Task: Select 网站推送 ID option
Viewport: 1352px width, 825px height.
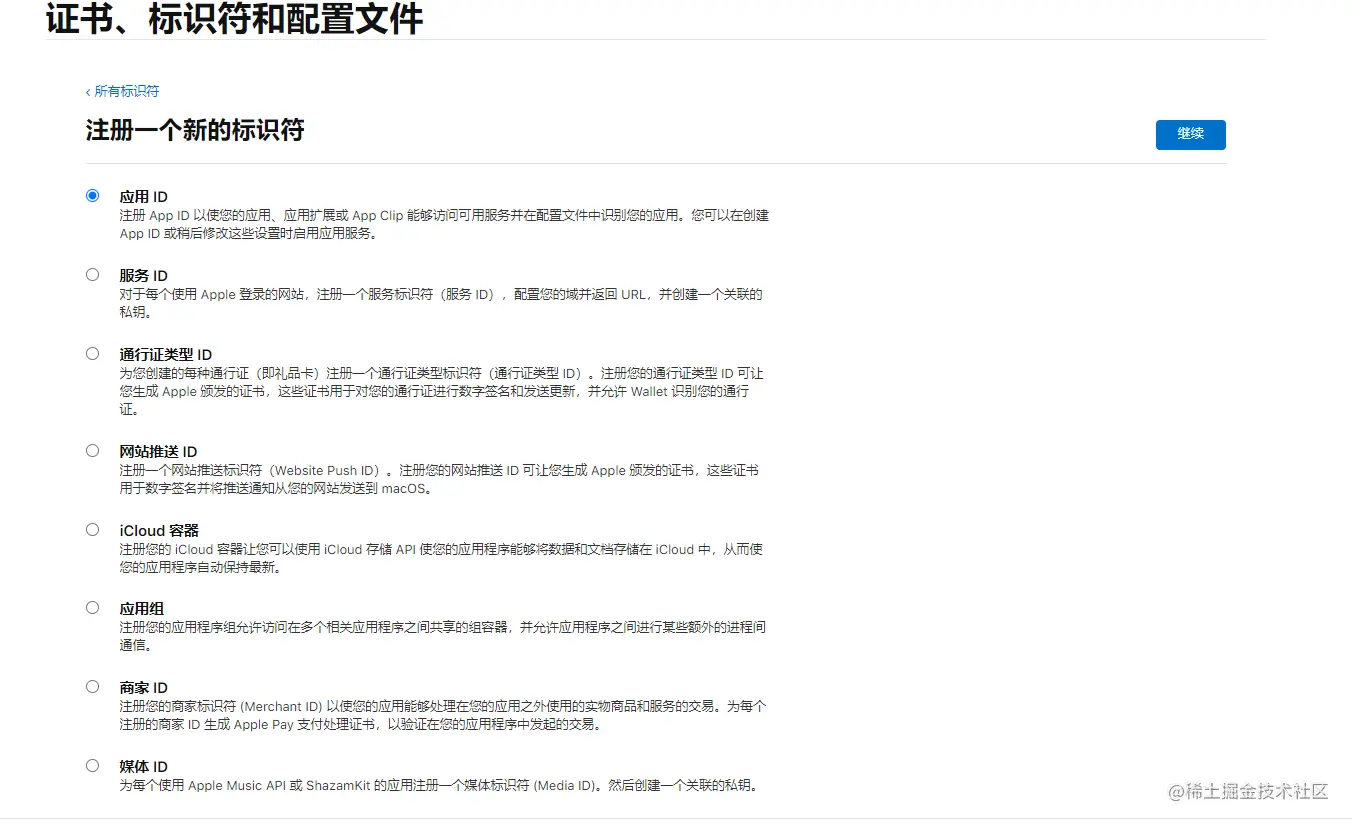Action: click(92, 449)
